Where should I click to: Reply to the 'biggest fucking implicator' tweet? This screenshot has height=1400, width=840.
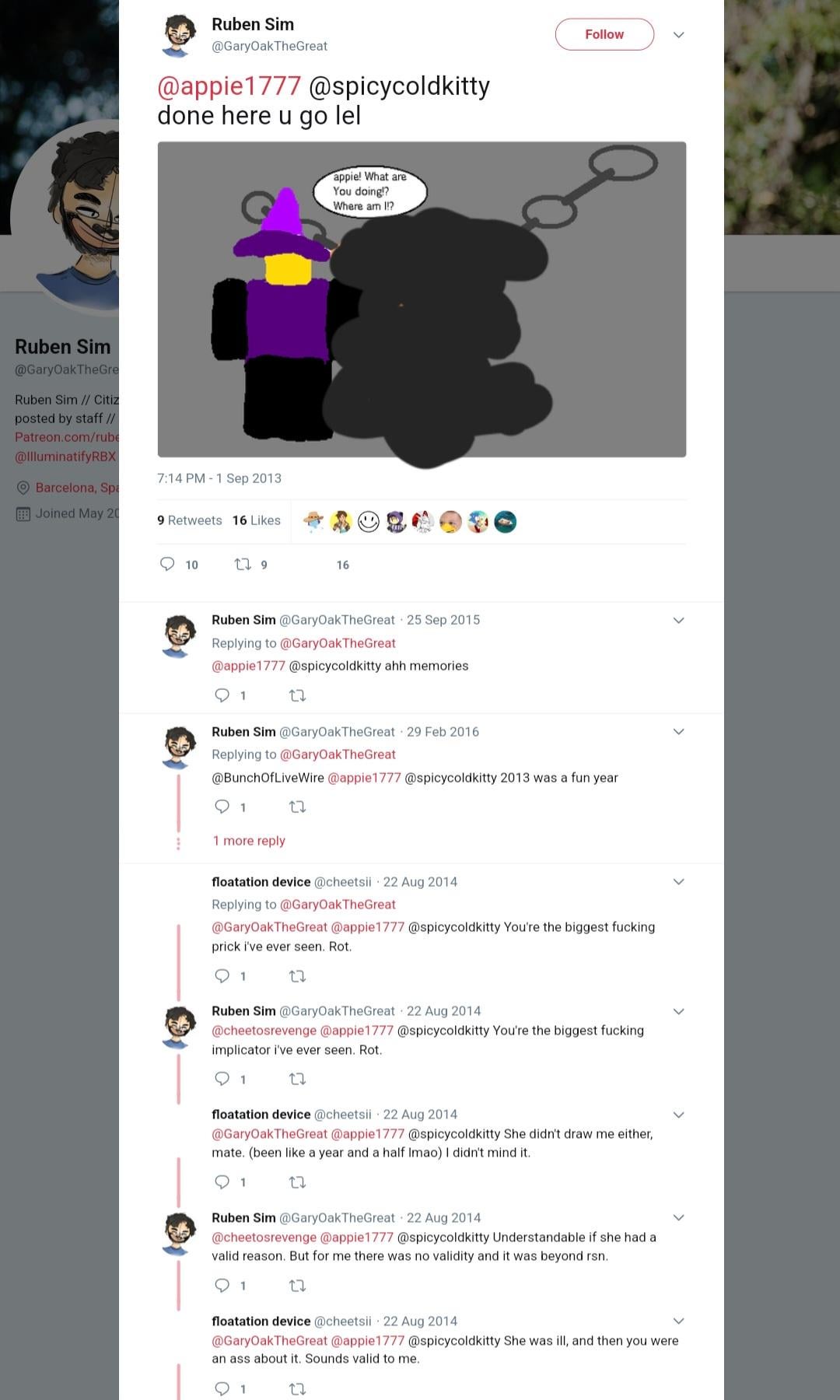[x=222, y=1078]
